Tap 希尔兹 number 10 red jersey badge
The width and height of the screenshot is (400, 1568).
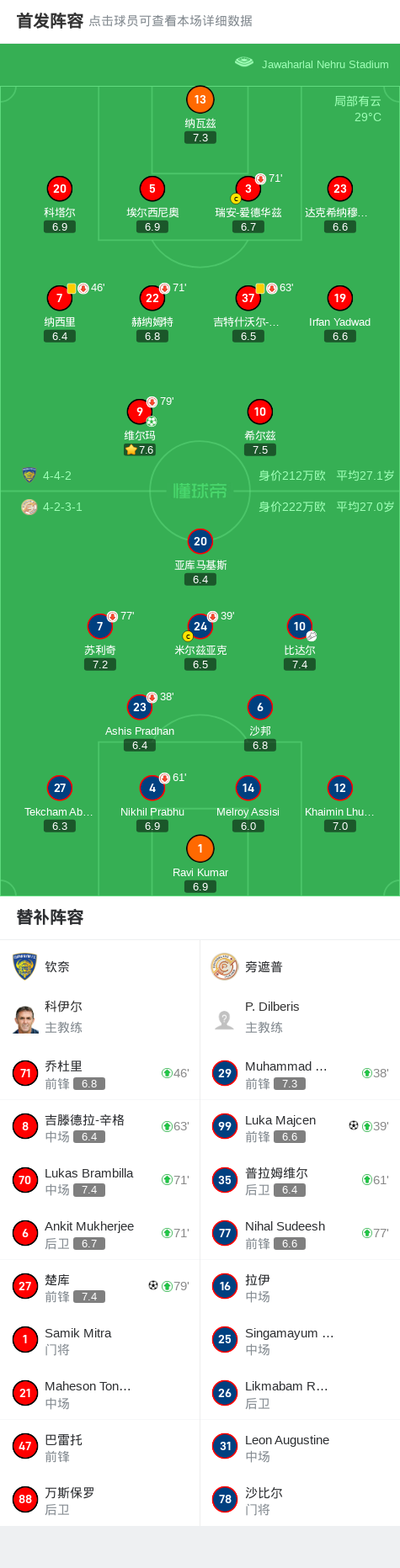[259, 412]
